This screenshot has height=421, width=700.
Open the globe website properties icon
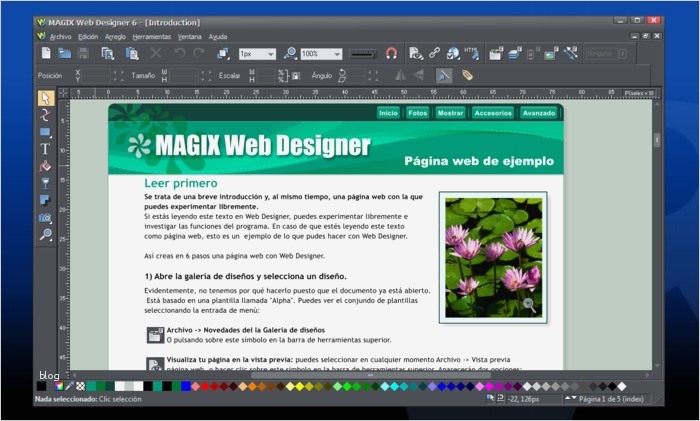pyautogui.click(x=453, y=54)
